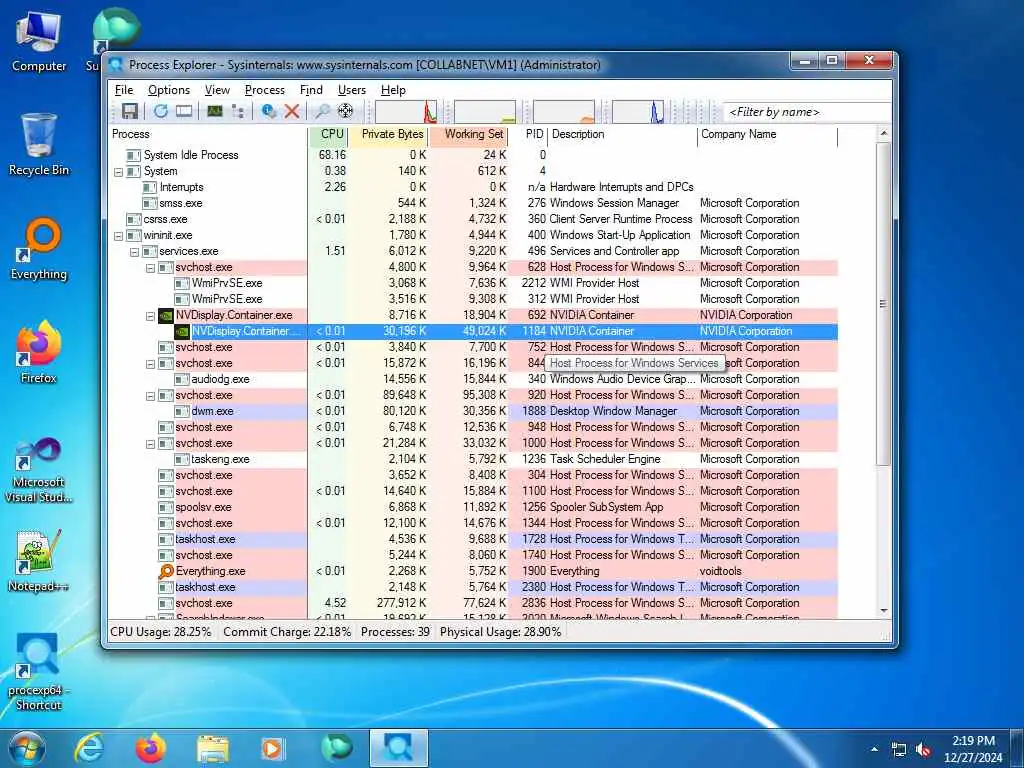Screen dimensions: 1024x768
Task: Click the orange Everything.exe process icon
Action: click(x=166, y=571)
